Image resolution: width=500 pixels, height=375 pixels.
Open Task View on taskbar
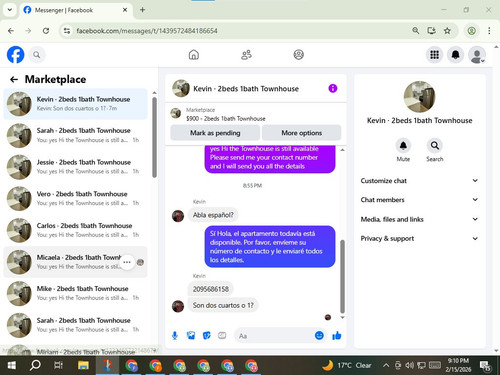tap(59, 366)
